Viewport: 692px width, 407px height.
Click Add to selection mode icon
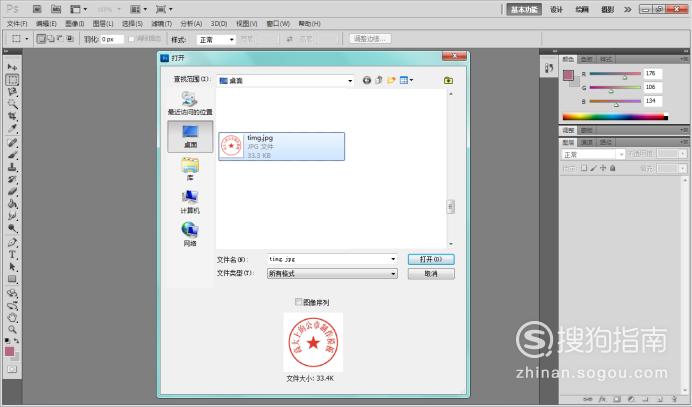pyautogui.click(x=51, y=39)
